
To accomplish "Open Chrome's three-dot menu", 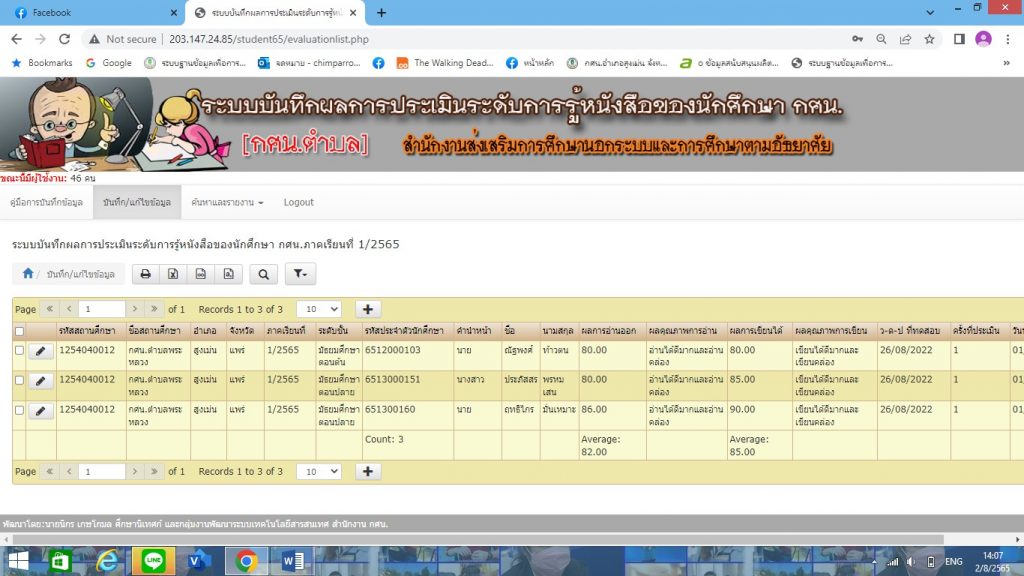I will point(1008,39).
